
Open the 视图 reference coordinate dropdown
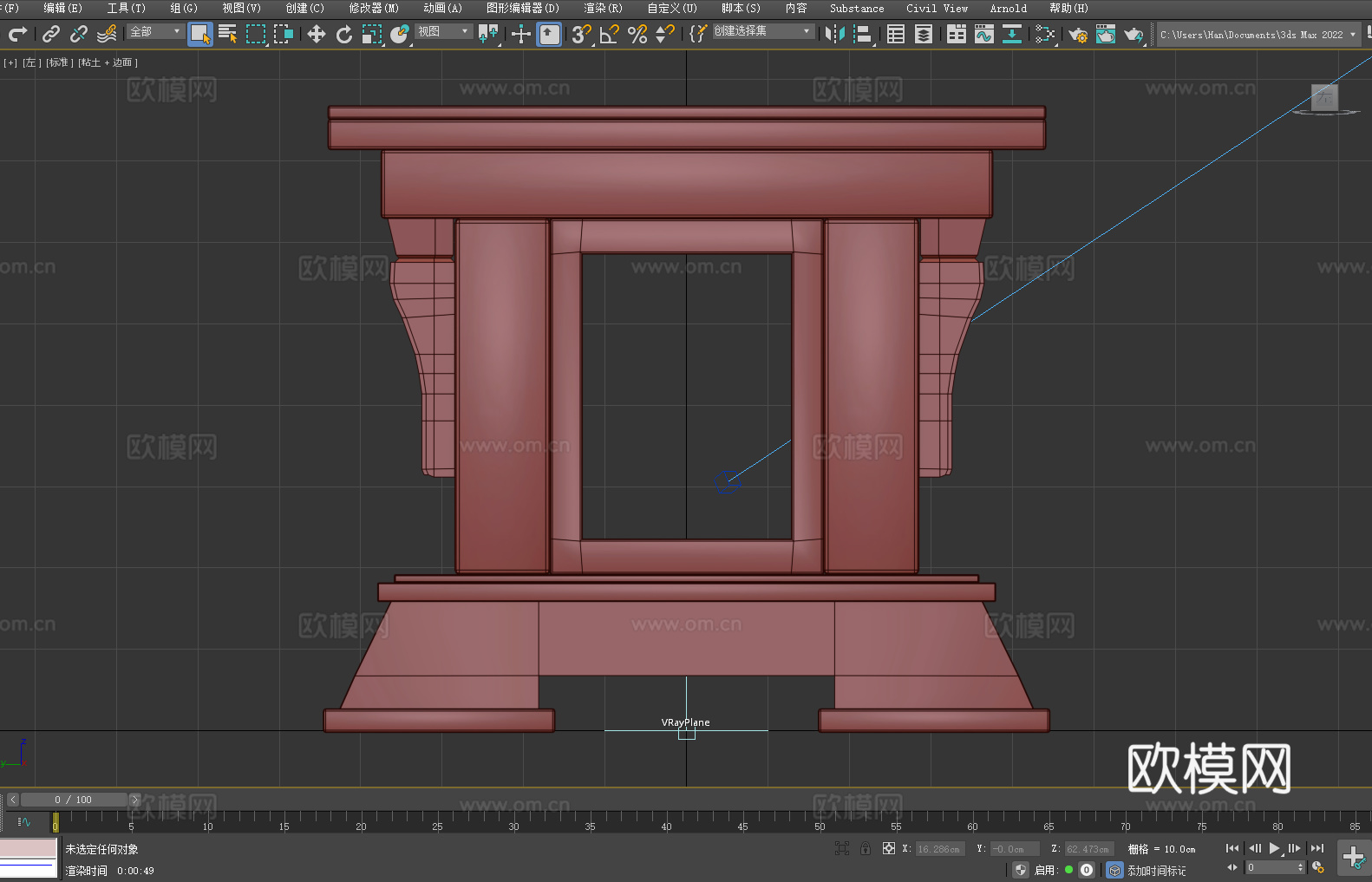point(443,31)
